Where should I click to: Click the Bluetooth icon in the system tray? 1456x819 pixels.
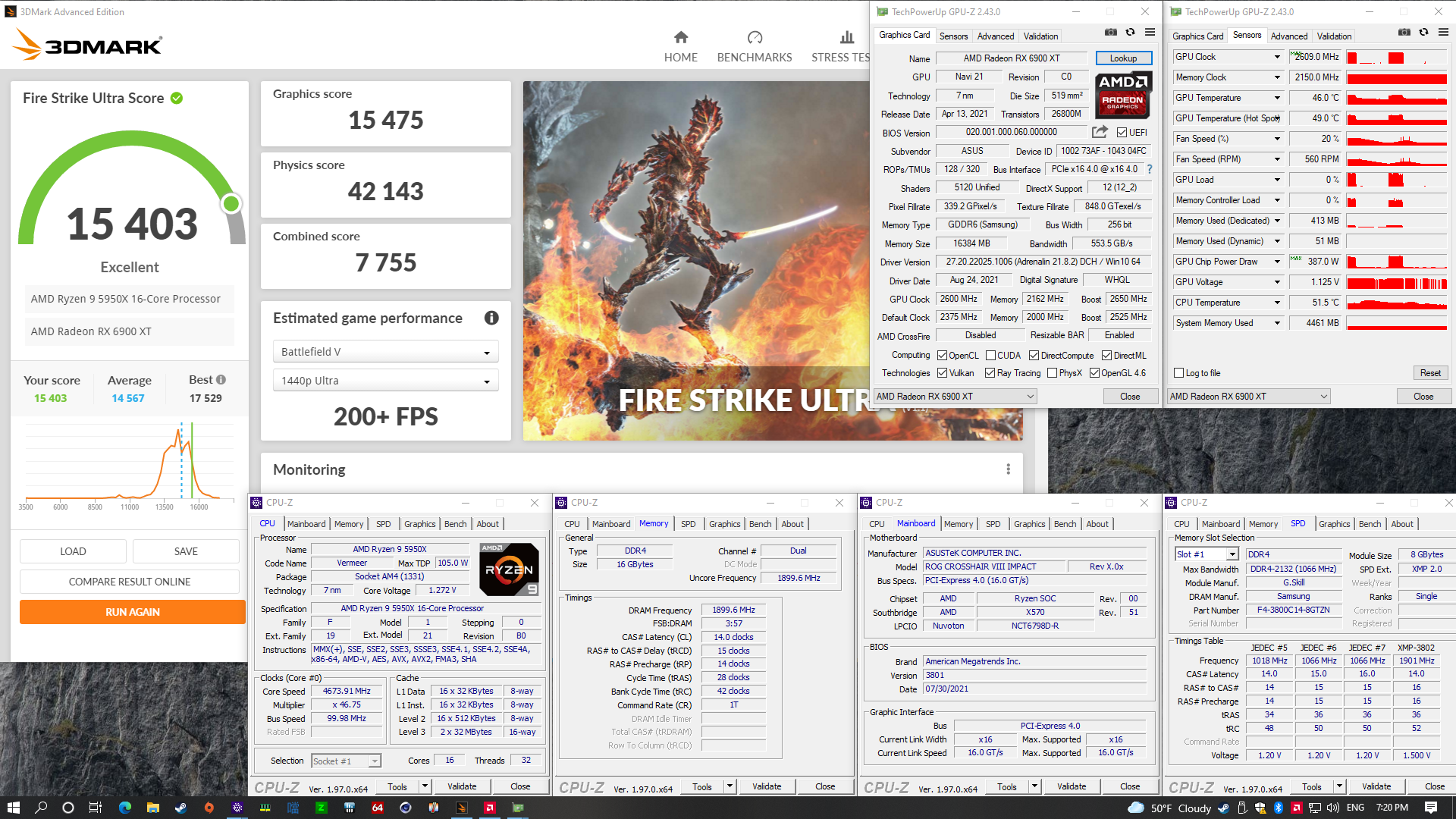point(1278,808)
